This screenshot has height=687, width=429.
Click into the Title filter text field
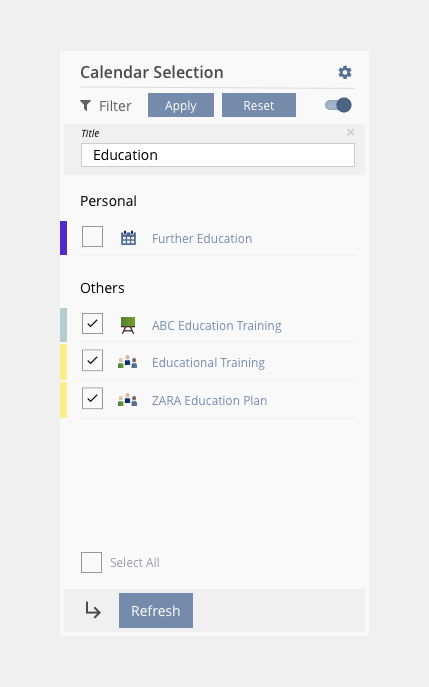click(218, 155)
